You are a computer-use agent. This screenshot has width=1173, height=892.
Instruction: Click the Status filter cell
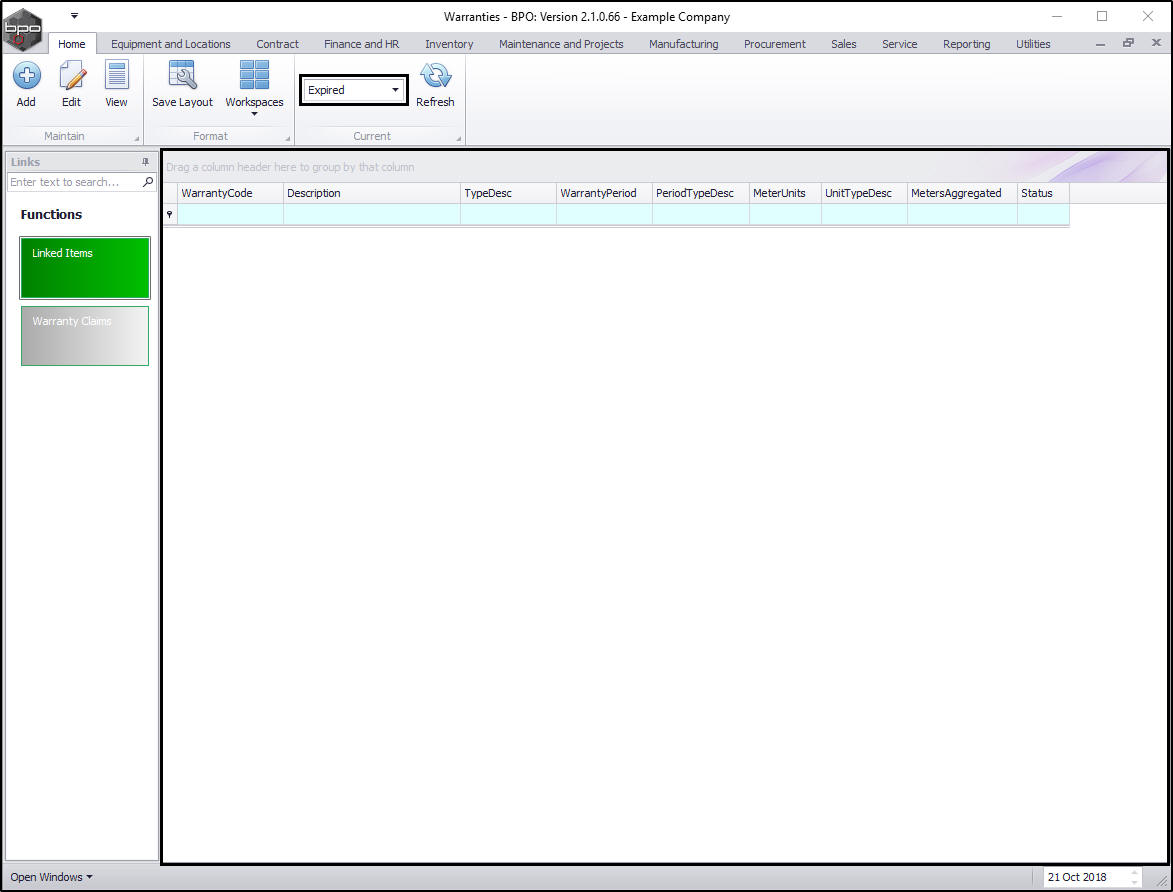(x=1044, y=214)
